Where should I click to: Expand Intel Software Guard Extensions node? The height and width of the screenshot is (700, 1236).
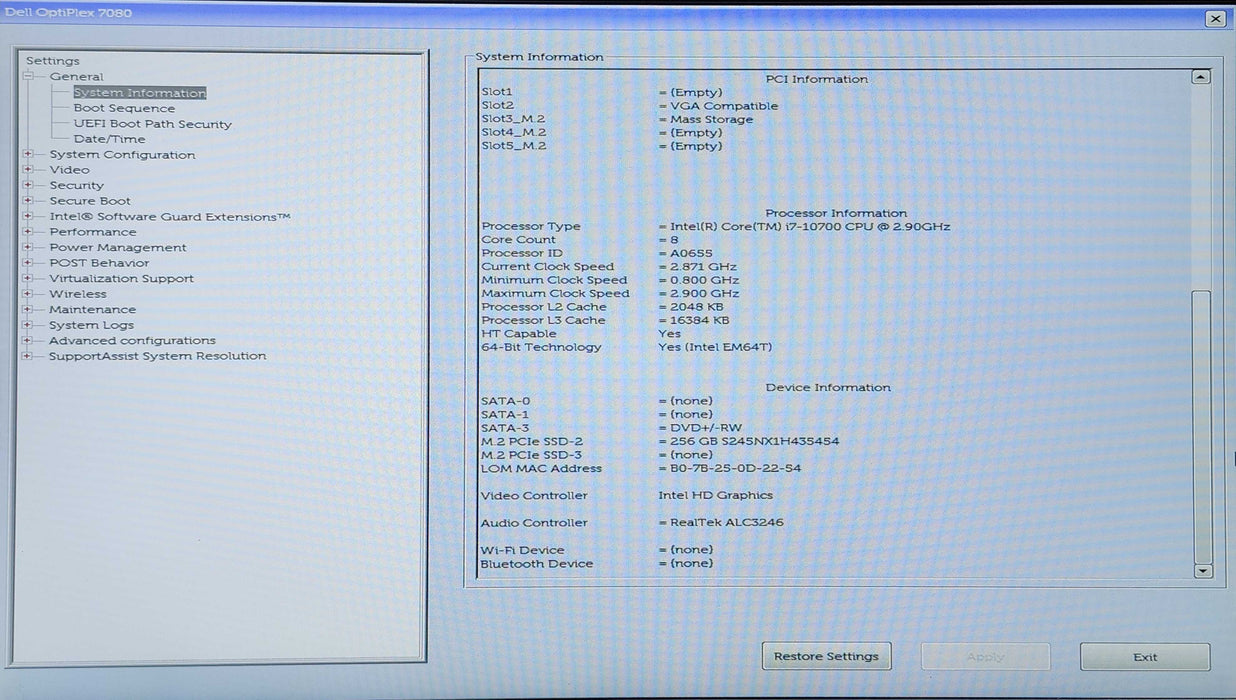pyautogui.click(x=28, y=217)
